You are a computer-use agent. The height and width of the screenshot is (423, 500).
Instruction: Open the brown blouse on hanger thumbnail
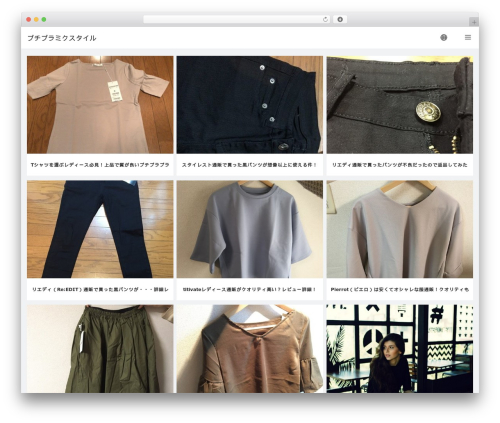250,349
